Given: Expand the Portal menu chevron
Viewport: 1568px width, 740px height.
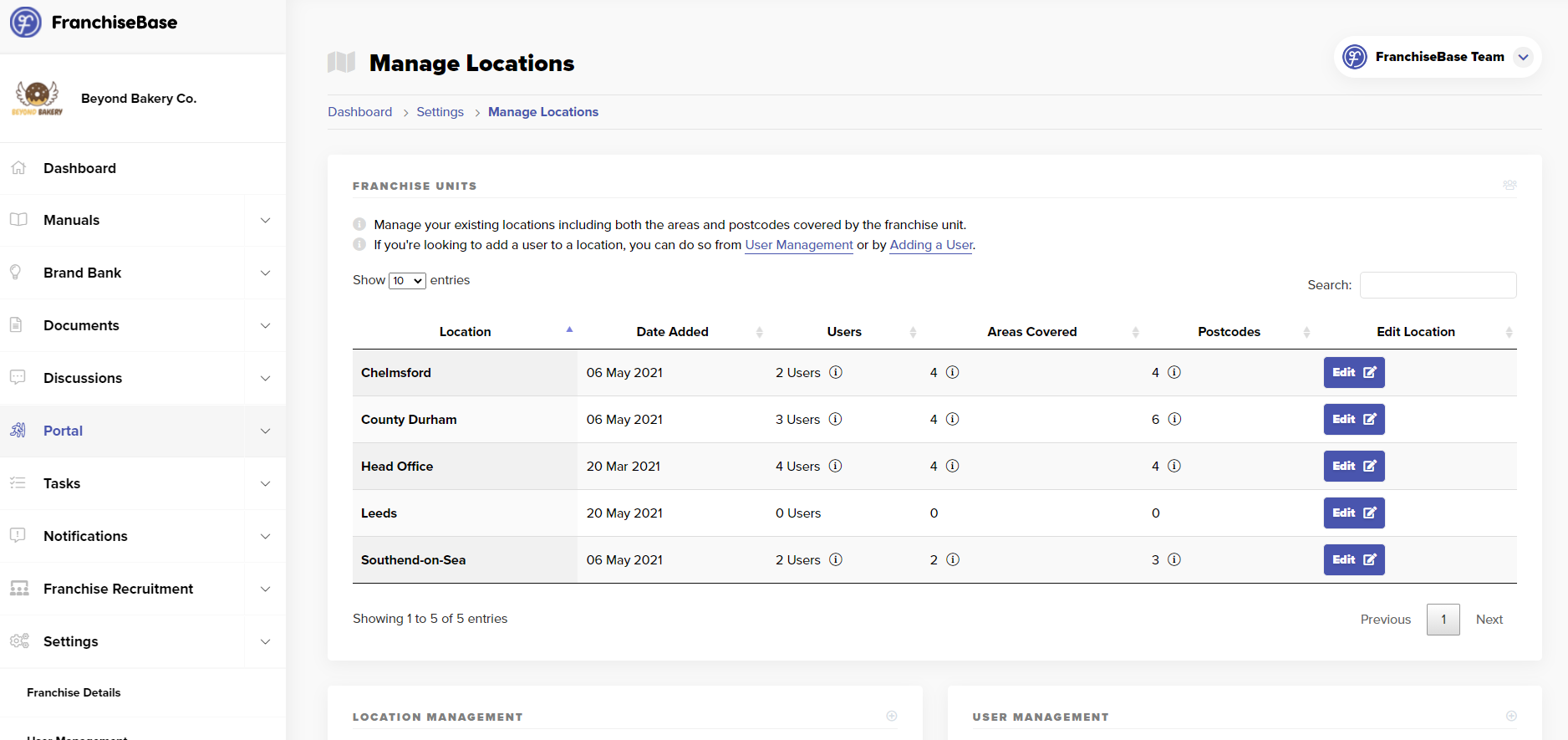Looking at the screenshot, I should pyautogui.click(x=265, y=431).
